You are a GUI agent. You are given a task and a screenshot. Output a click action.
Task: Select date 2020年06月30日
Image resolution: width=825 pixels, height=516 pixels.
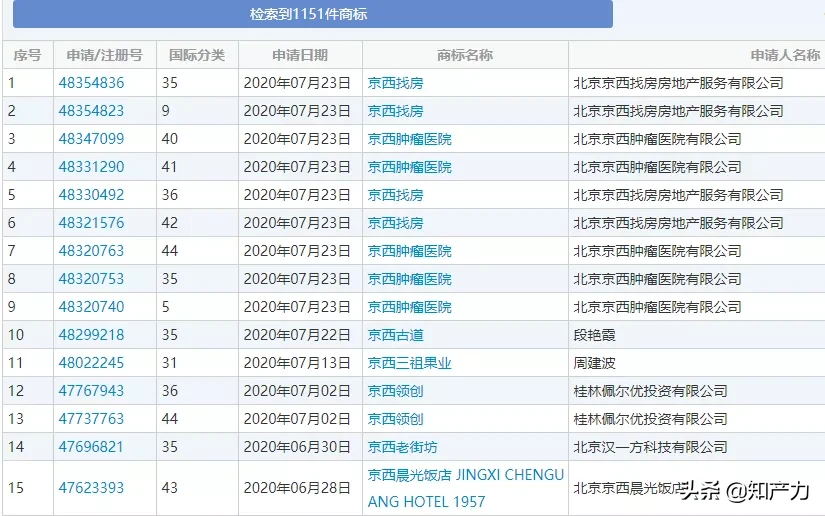(297, 447)
